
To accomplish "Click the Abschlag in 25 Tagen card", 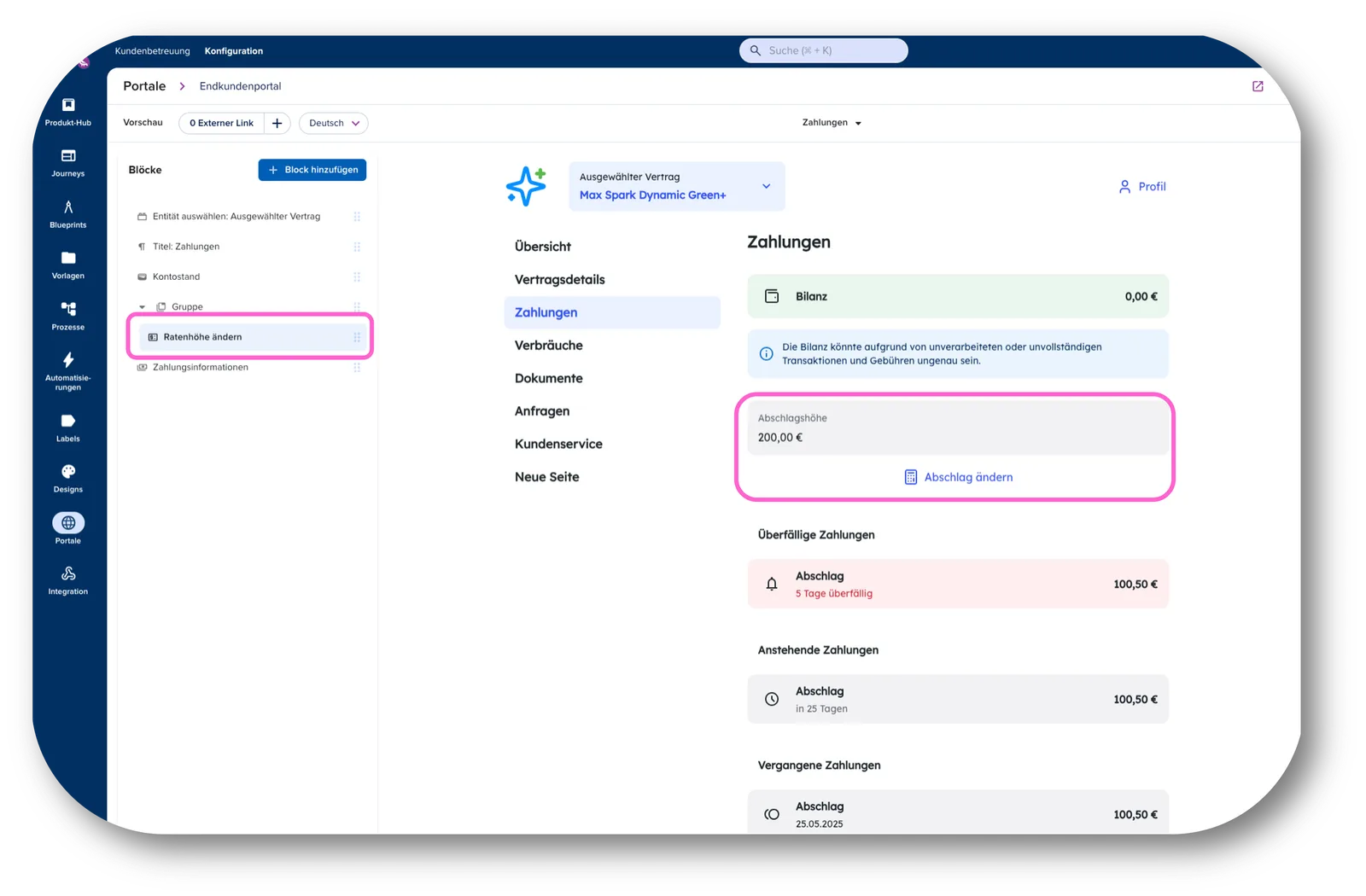I will [958, 699].
